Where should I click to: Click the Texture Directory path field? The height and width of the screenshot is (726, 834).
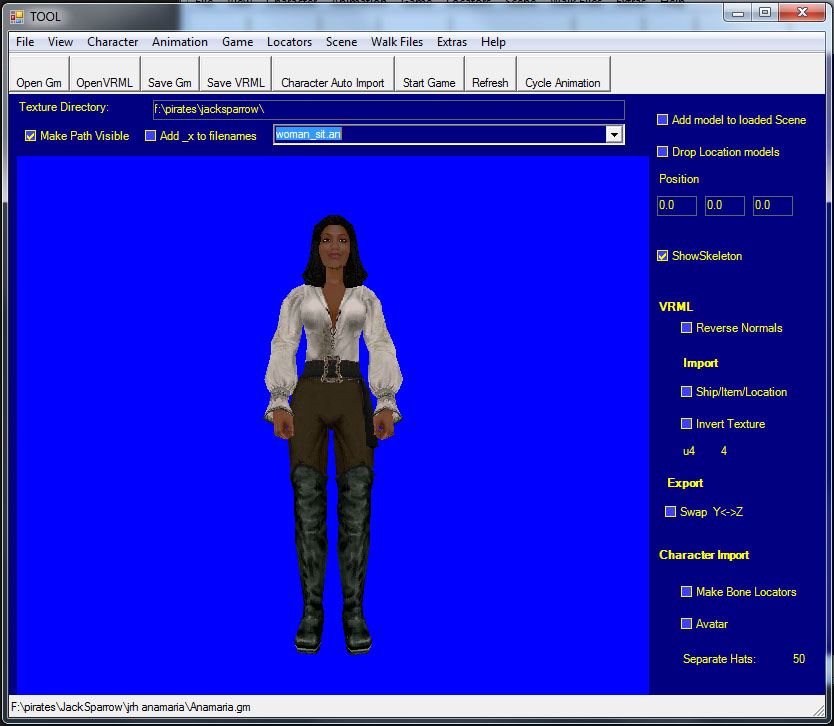tap(389, 110)
